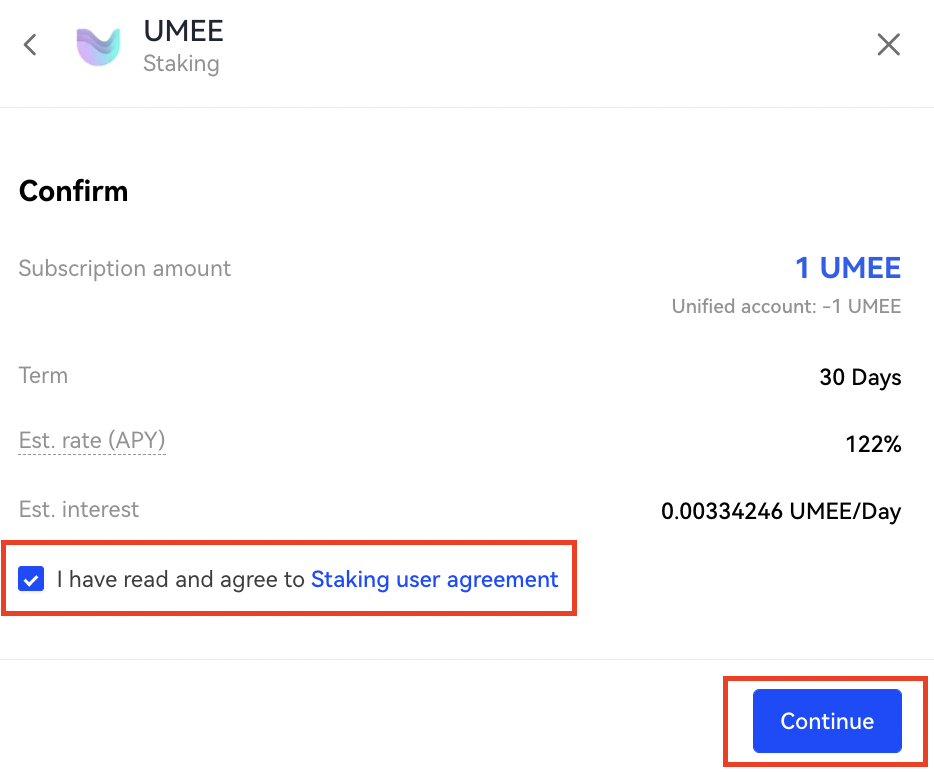934x772 pixels.
Task: Untick the staking agreement checkbox
Action: click(31, 578)
